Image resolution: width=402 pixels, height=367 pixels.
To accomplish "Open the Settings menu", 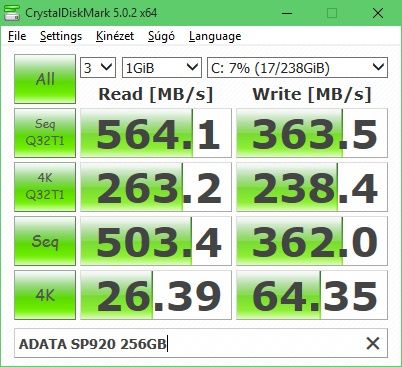I will coord(61,36).
